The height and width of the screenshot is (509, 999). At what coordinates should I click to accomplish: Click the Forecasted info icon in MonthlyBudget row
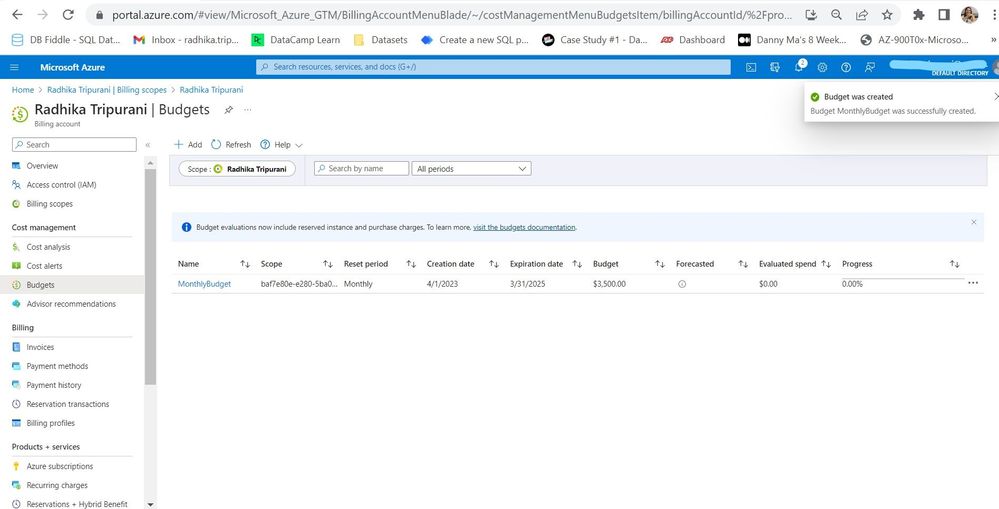coord(682,284)
